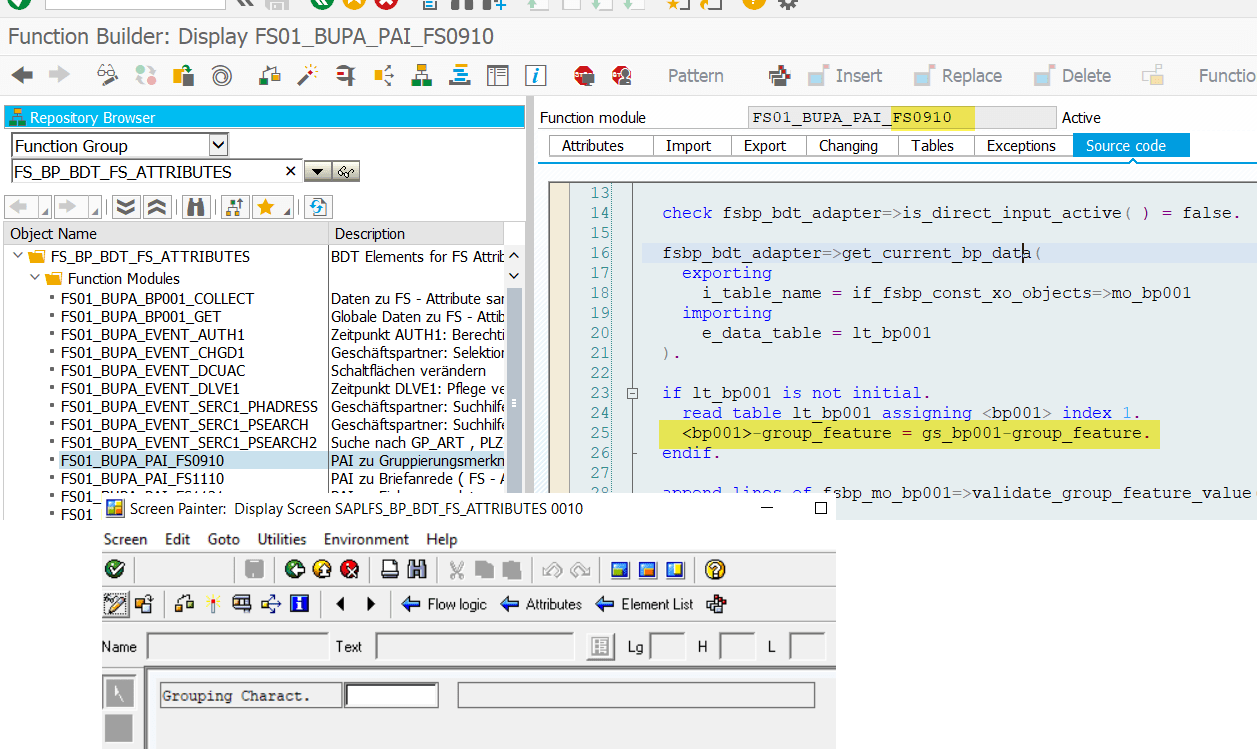Click the Screen Painter confirm green checkmark icon

pyautogui.click(x=115, y=569)
